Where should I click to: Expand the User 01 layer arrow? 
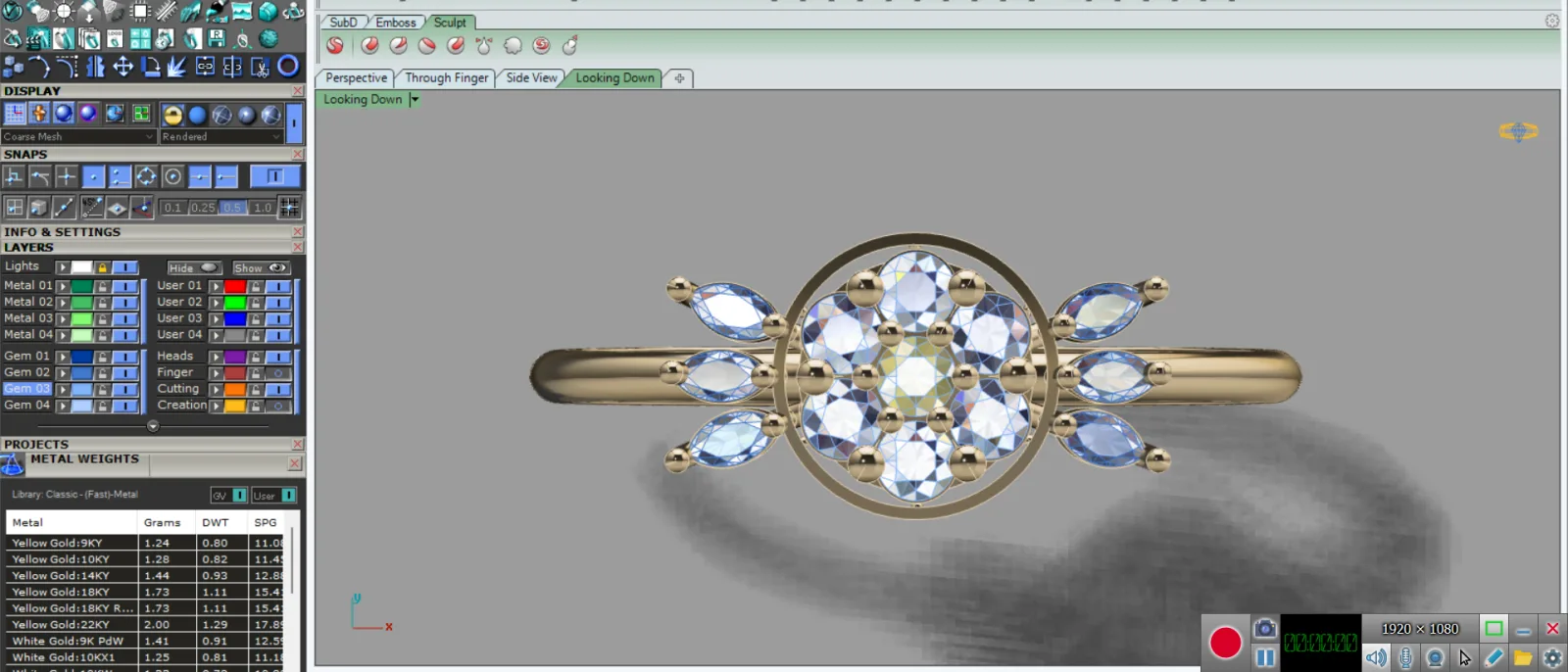click(x=216, y=286)
